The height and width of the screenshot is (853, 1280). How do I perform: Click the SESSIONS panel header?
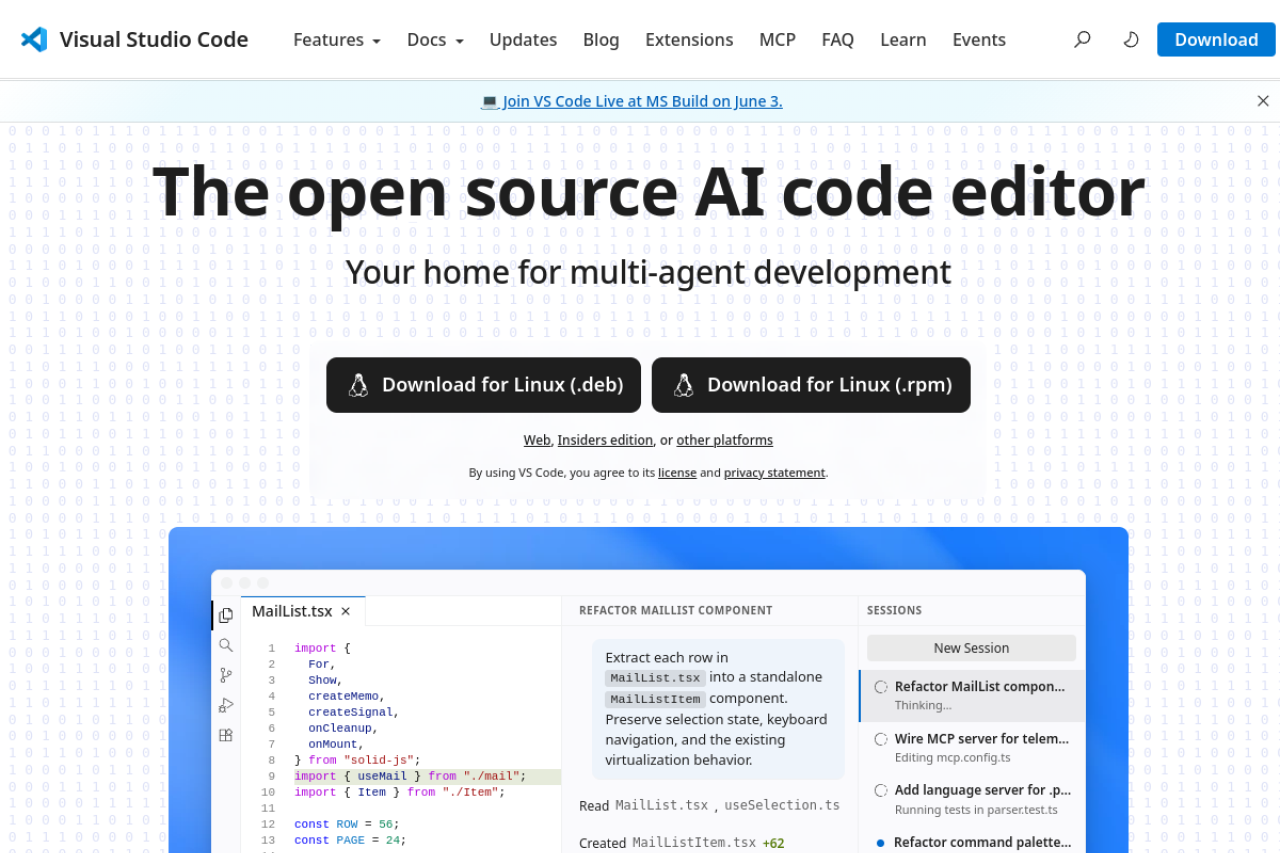coord(894,610)
